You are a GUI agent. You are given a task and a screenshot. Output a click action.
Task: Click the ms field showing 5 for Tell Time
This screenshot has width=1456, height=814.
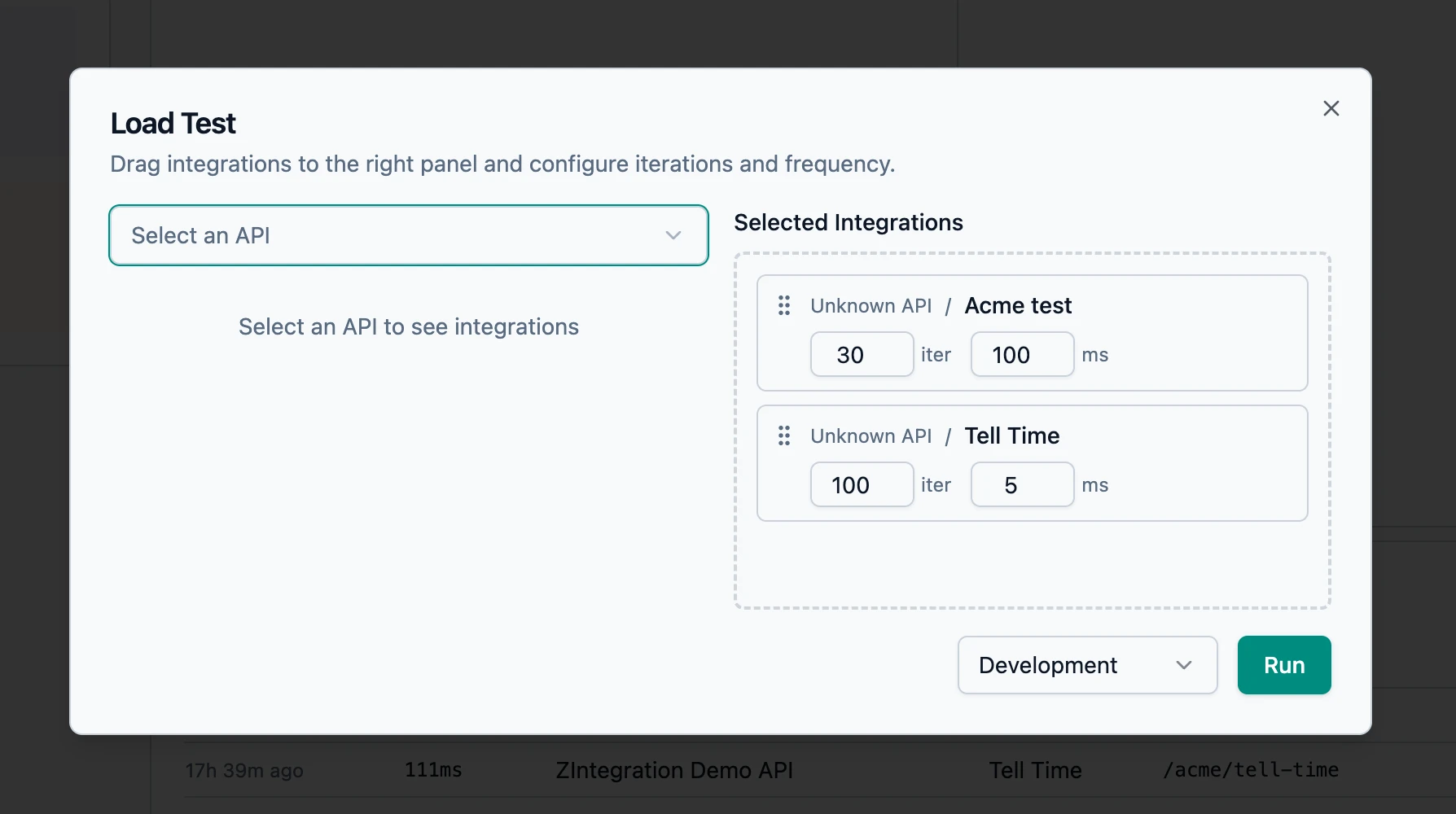click(1022, 484)
